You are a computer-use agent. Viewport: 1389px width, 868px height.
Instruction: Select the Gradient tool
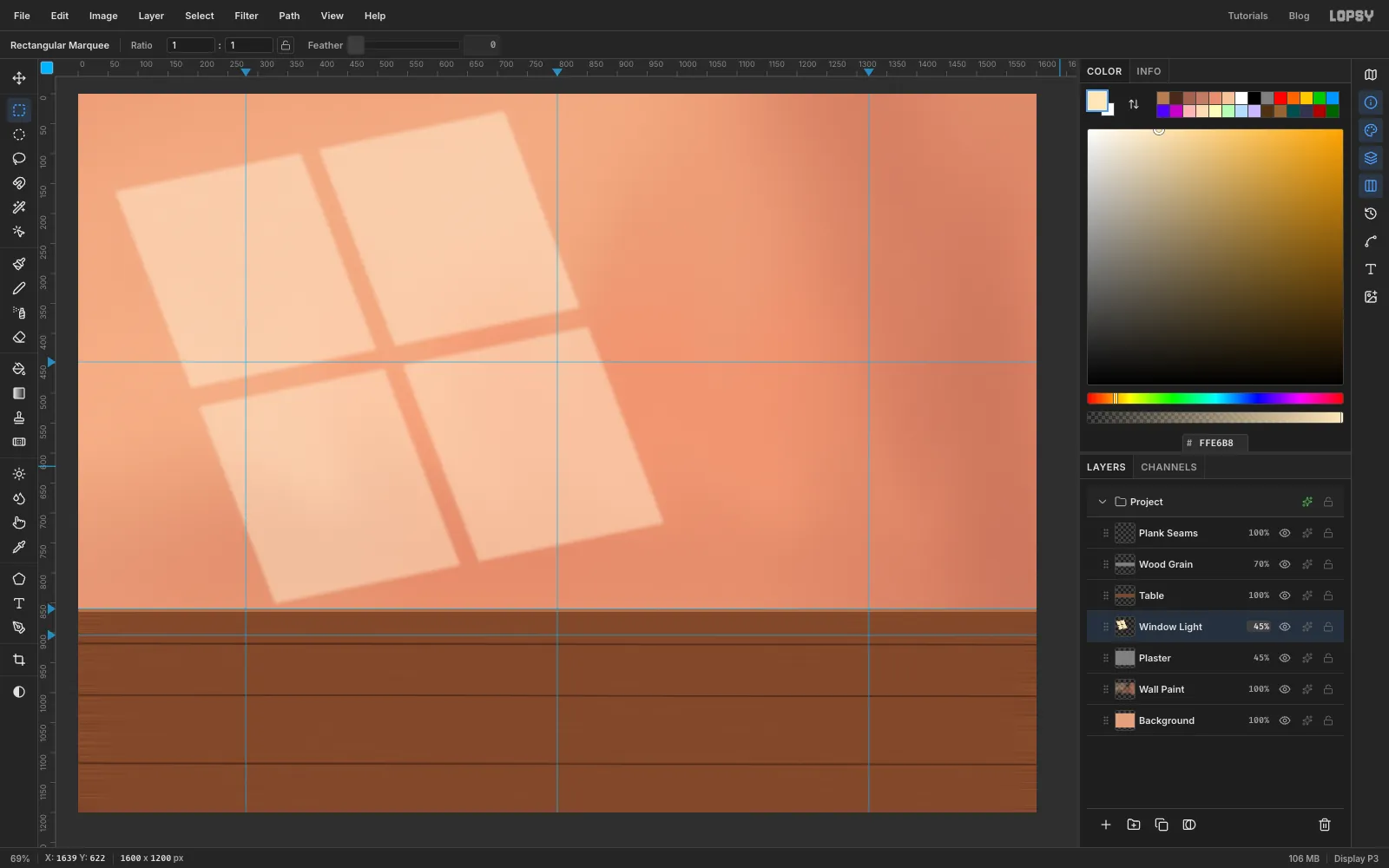(x=19, y=393)
